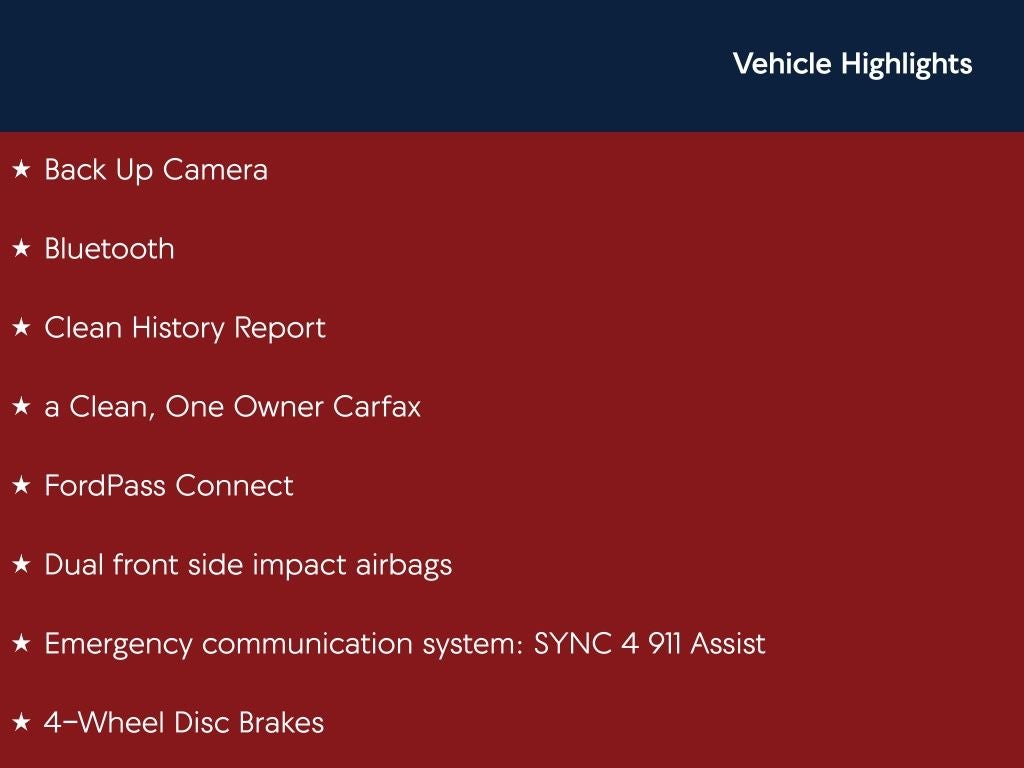The image size is (1024, 768).
Task: Click Dual front side impact airbags text
Action: (248, 565)
